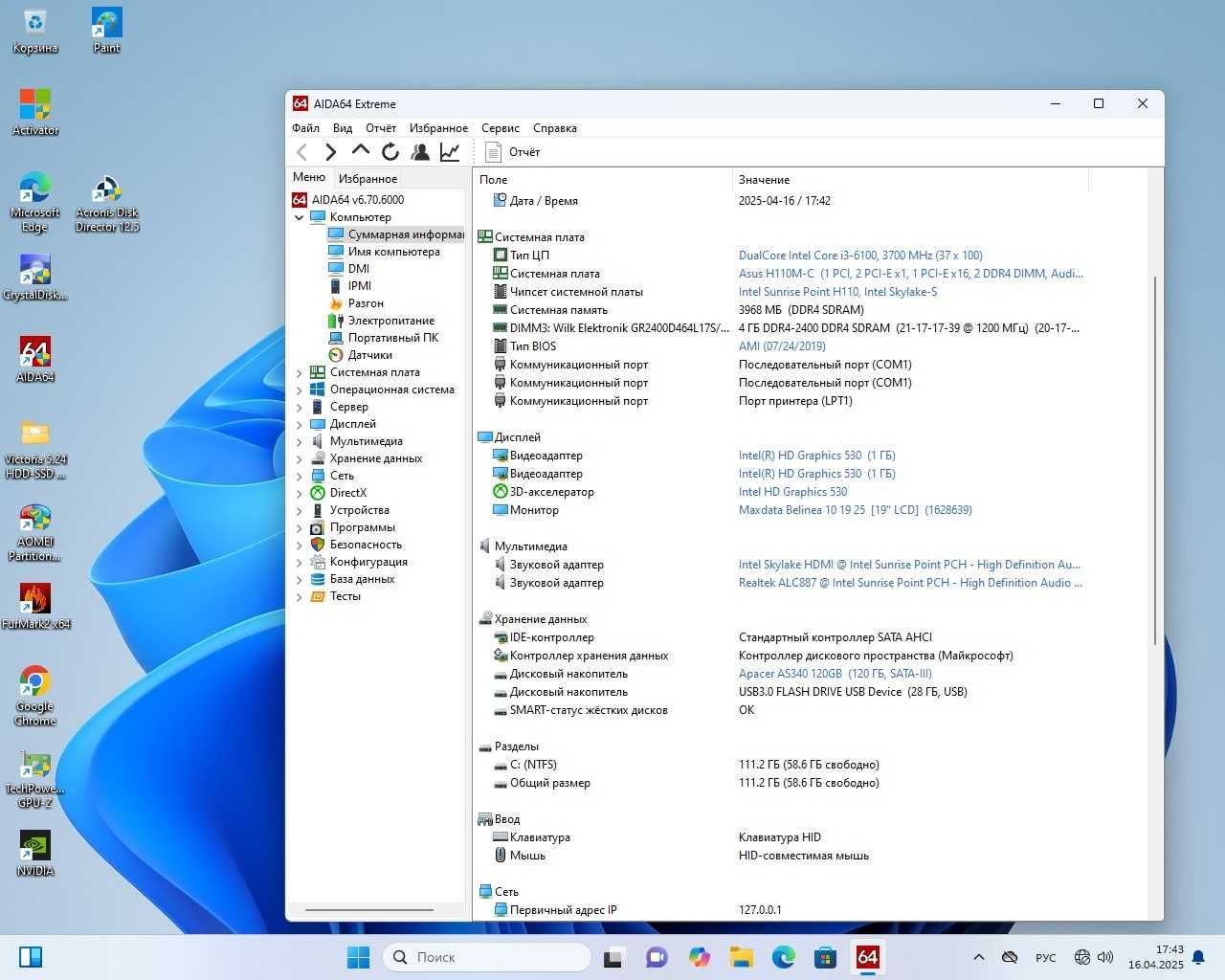Viewport: 1225px width, 980px height.
Task: Expand the Хранение данных tree node
Action: tap(299, 458)
